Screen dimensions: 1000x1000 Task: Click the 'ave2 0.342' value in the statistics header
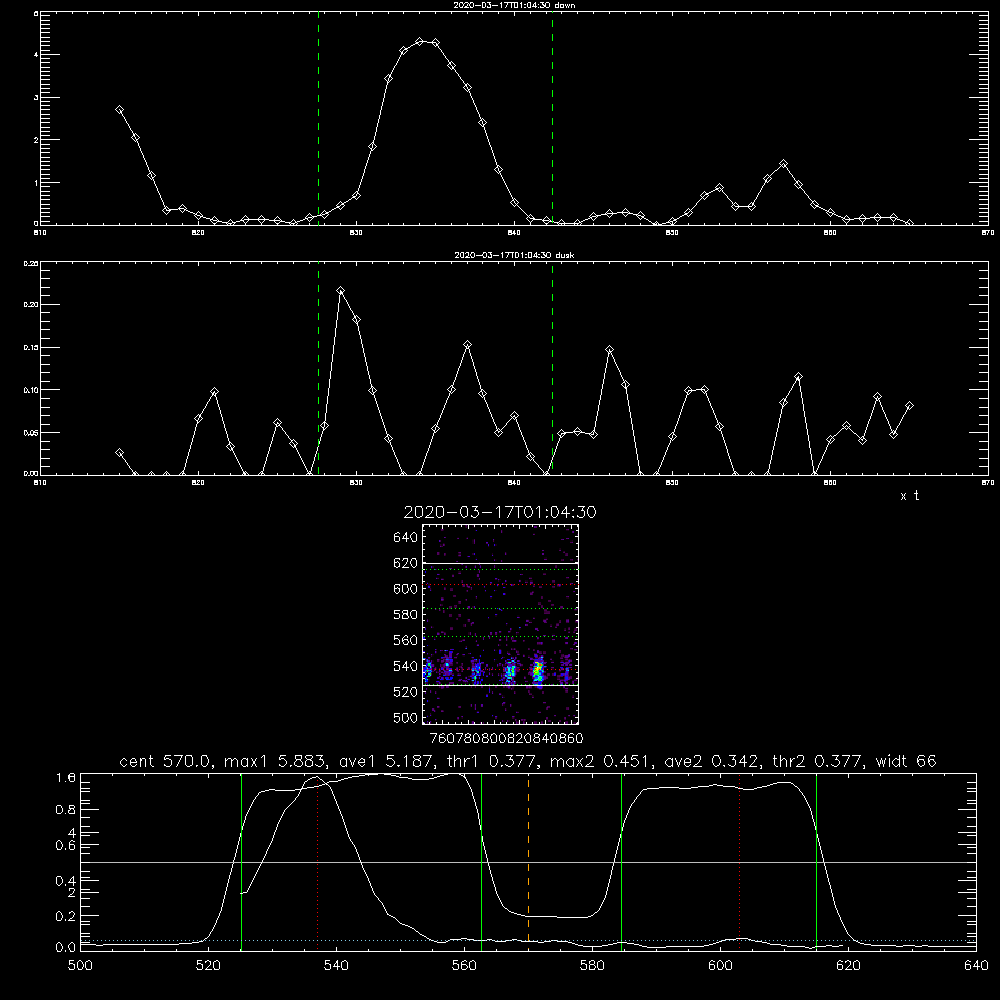[712, 761]
